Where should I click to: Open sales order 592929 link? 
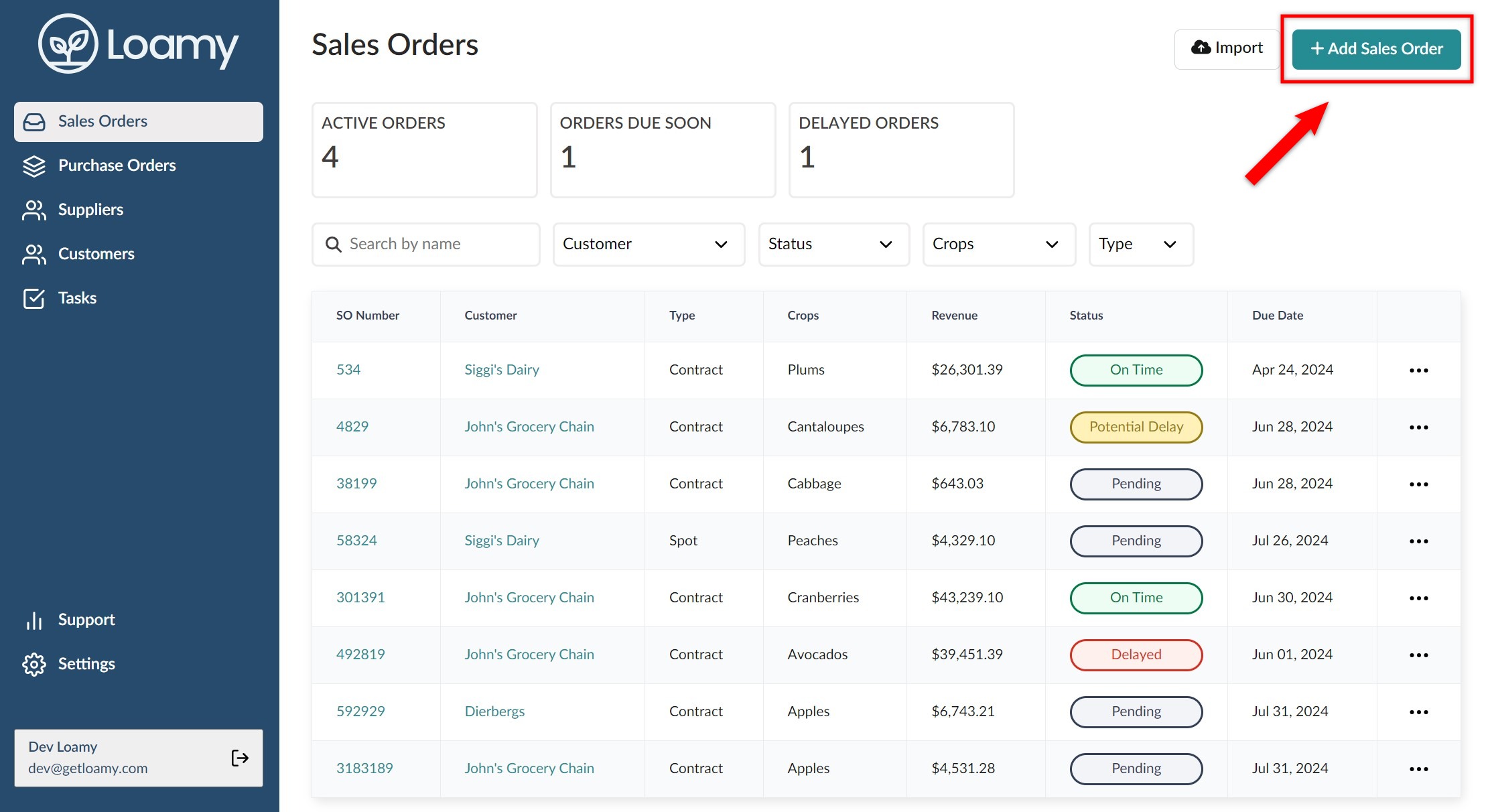360,712
